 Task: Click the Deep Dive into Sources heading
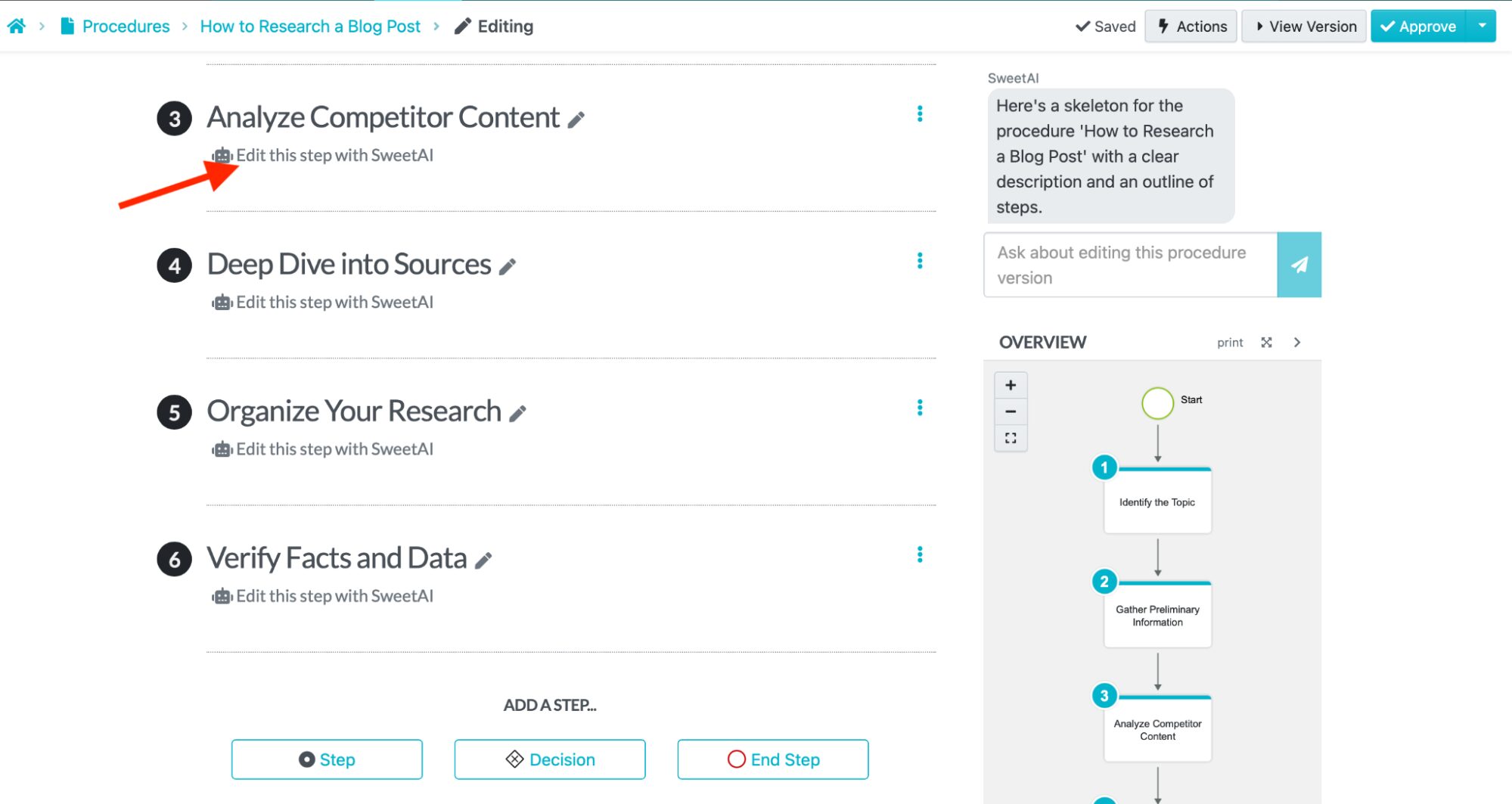pos(349,264)
